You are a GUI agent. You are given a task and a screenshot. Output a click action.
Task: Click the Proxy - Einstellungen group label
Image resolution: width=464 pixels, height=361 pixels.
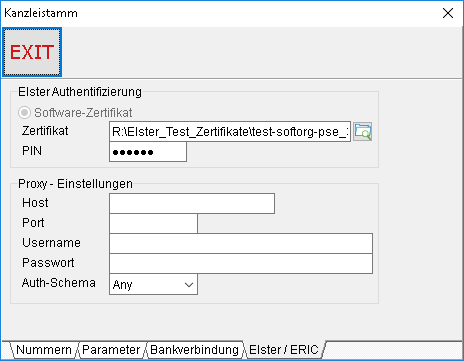coord(75,184)
